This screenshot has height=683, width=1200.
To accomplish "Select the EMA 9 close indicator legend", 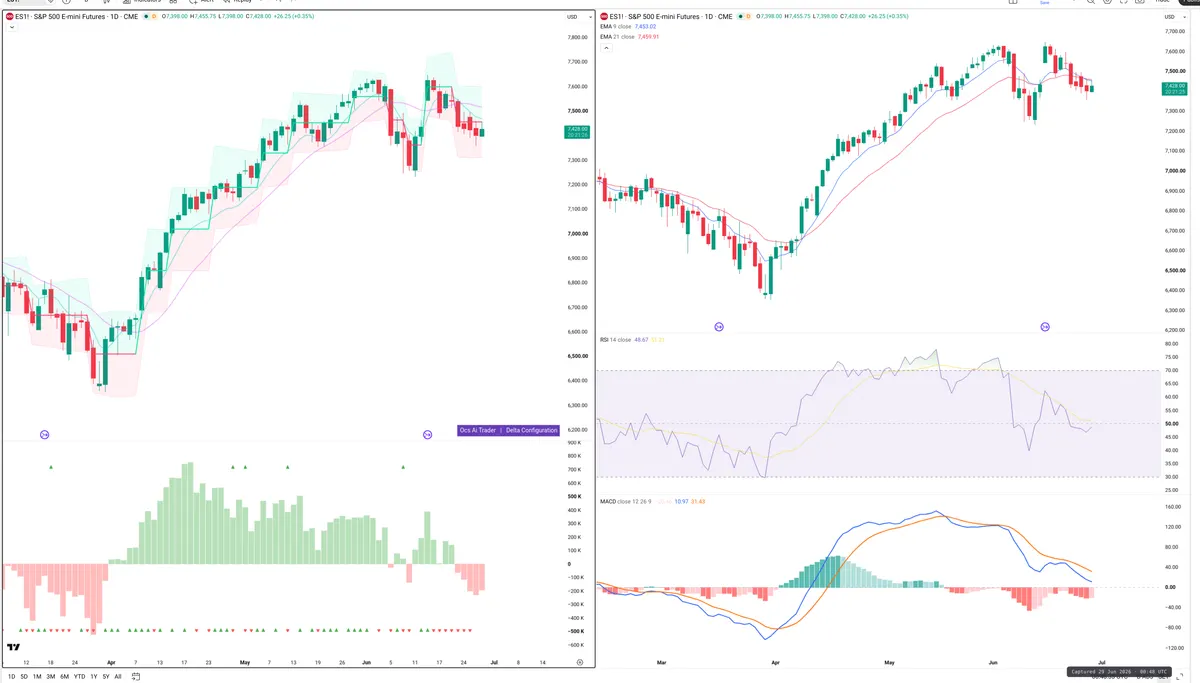I will [615, 27].
